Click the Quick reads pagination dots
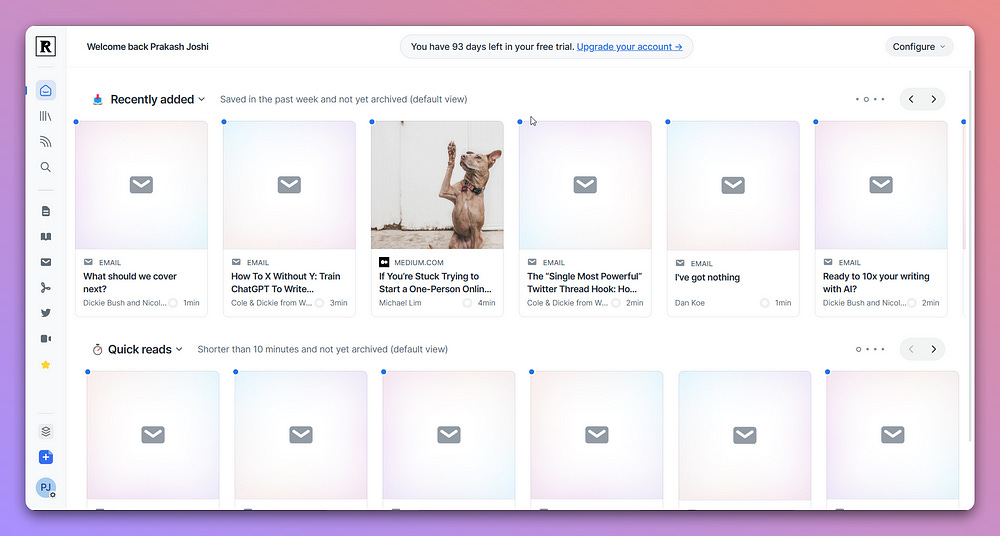Image resolution: width=1000 pixels, height=536 pixels. click(871, 349)
